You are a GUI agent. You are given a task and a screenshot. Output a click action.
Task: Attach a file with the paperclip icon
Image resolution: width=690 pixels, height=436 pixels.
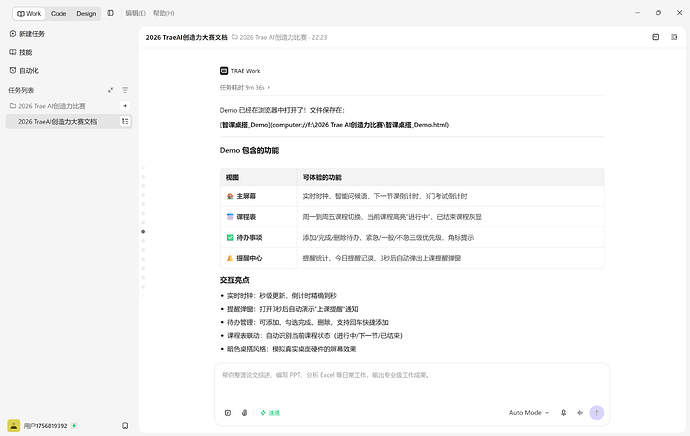point(244,413)
